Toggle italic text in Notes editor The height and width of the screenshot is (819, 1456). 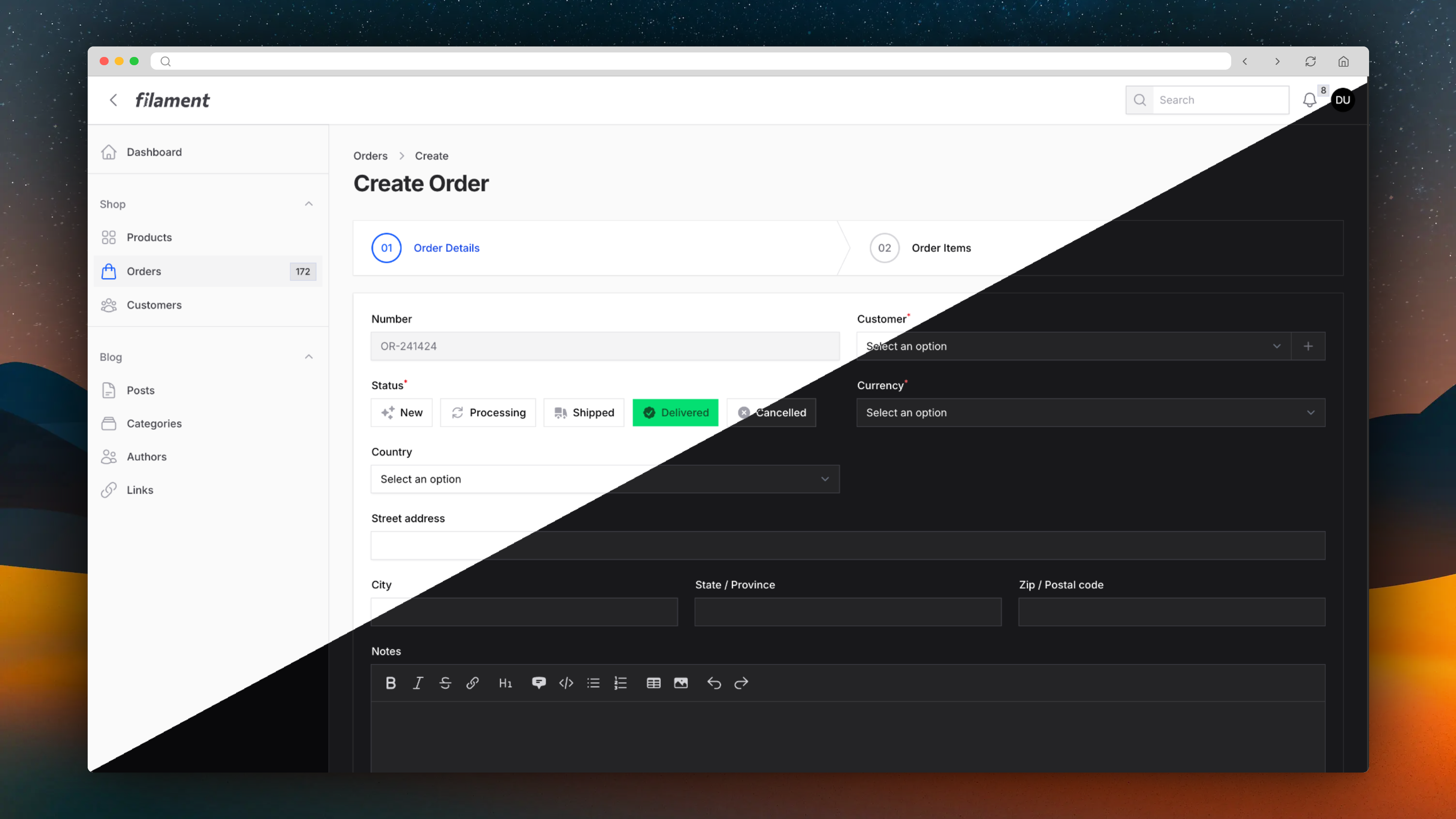(418, 683)
